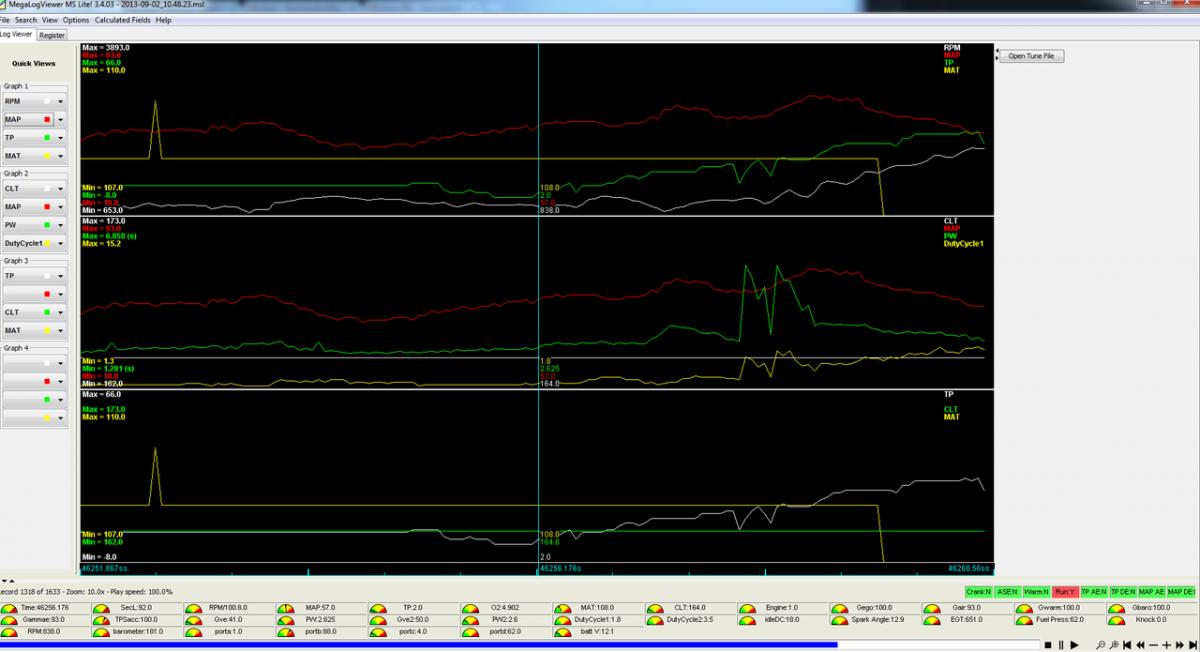Click green color swatch for Graph 2 PW
The image size is (1200, 652).
[47, 225]
